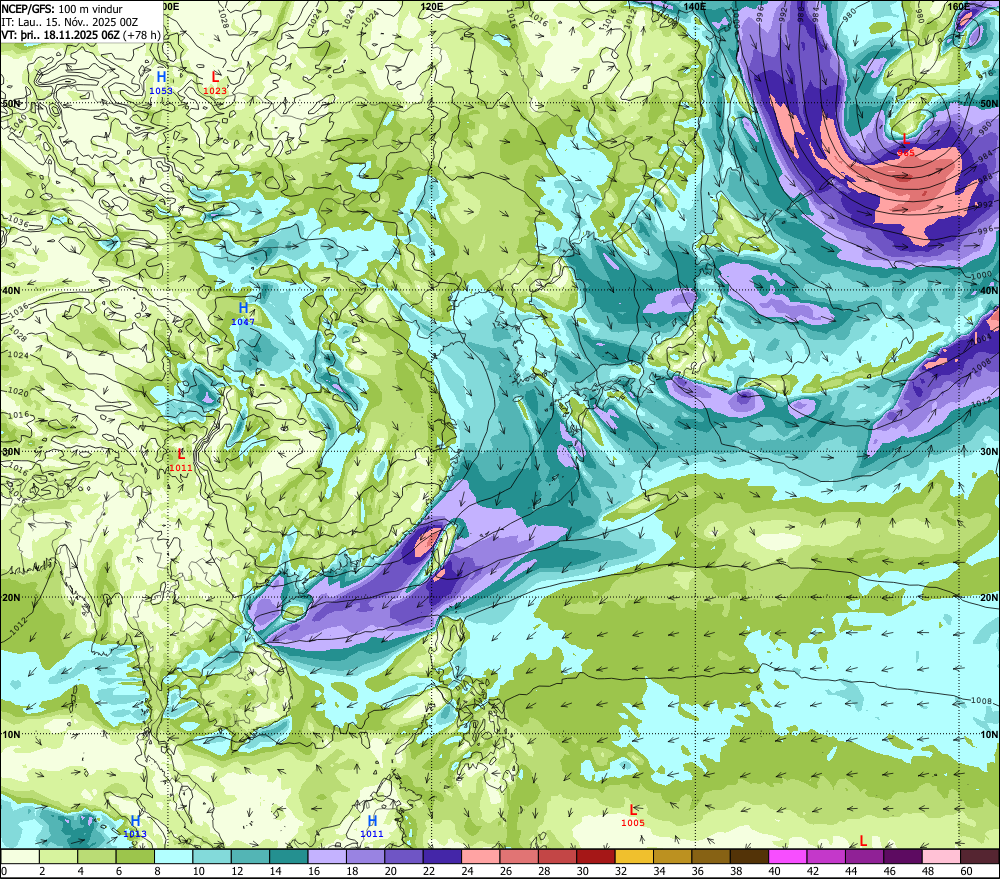Click the legend value 60
The width and height of the screenshot is (1000, 879).
pos(966,871)
